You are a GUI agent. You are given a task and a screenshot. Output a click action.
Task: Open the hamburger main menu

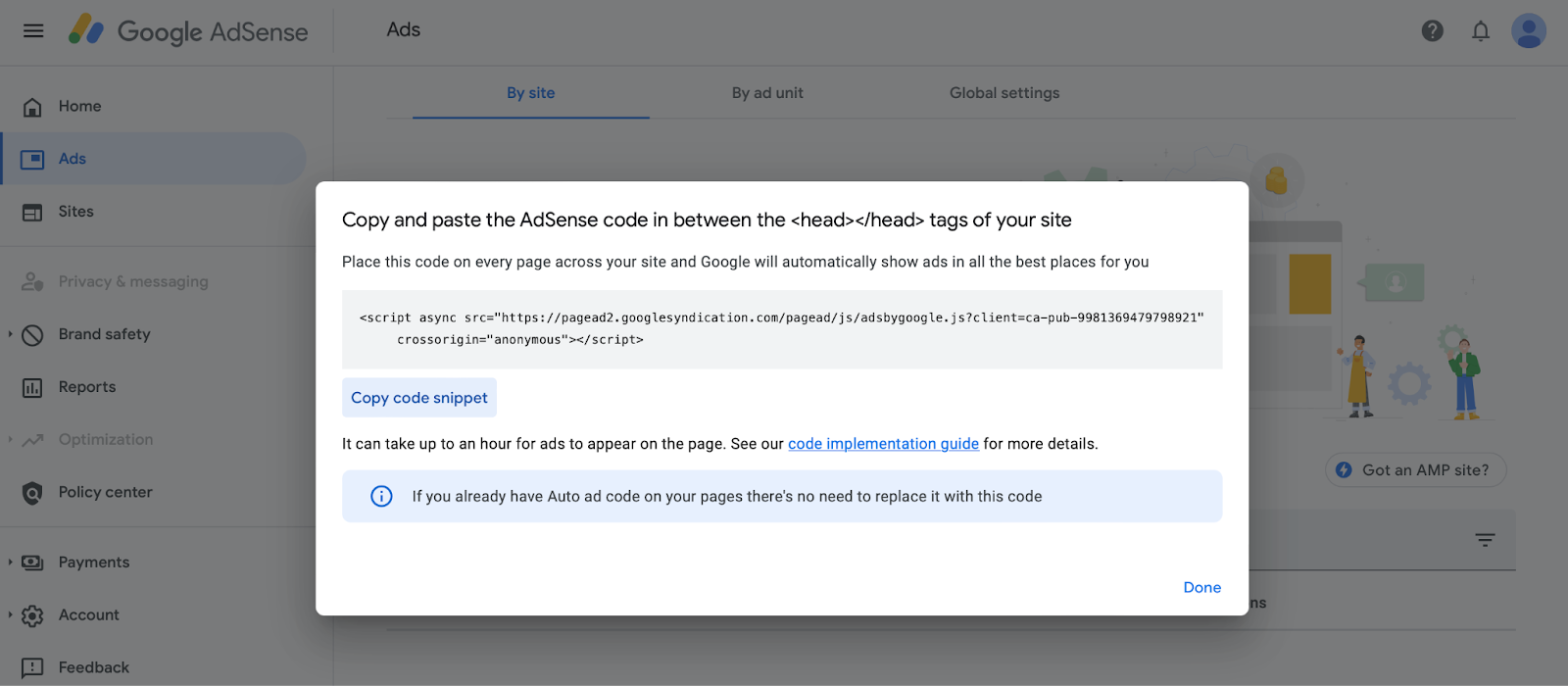coord(33,30)
